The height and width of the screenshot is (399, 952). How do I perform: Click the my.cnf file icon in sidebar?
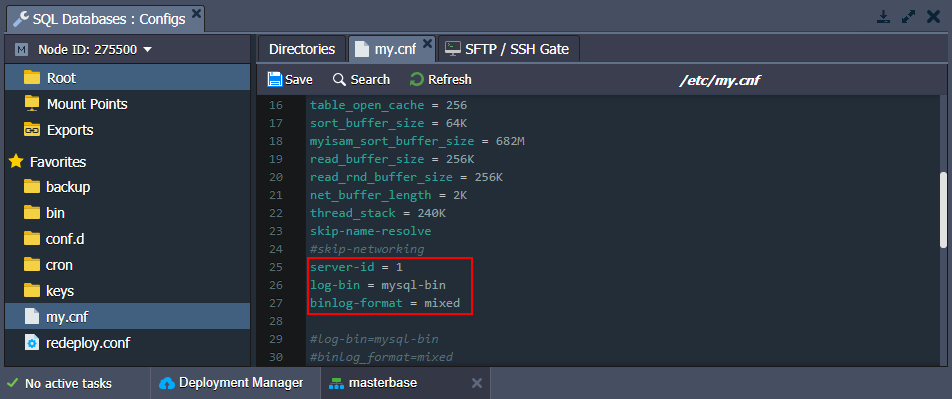(x=32, y=316)
